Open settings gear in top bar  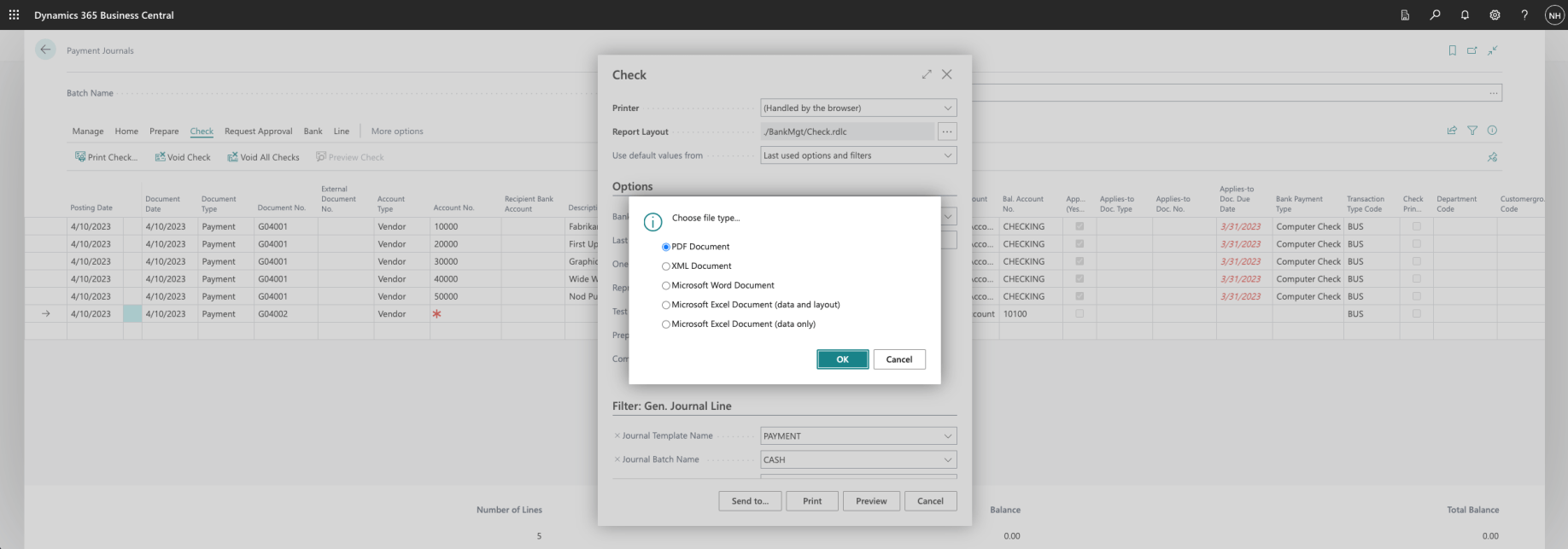click(x=1495, y=15)
